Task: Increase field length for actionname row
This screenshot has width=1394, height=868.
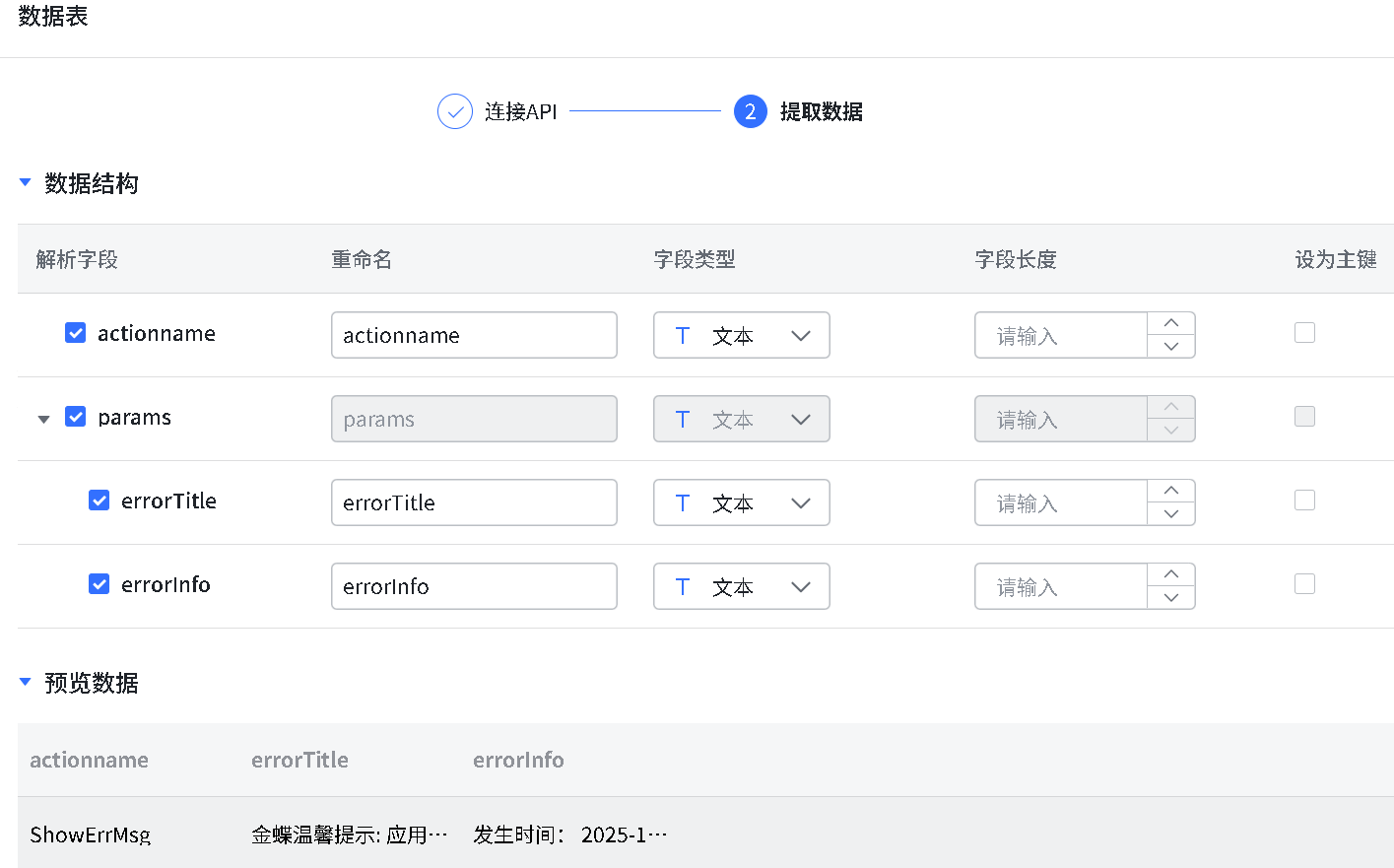Action: [x=1170, y=323]
